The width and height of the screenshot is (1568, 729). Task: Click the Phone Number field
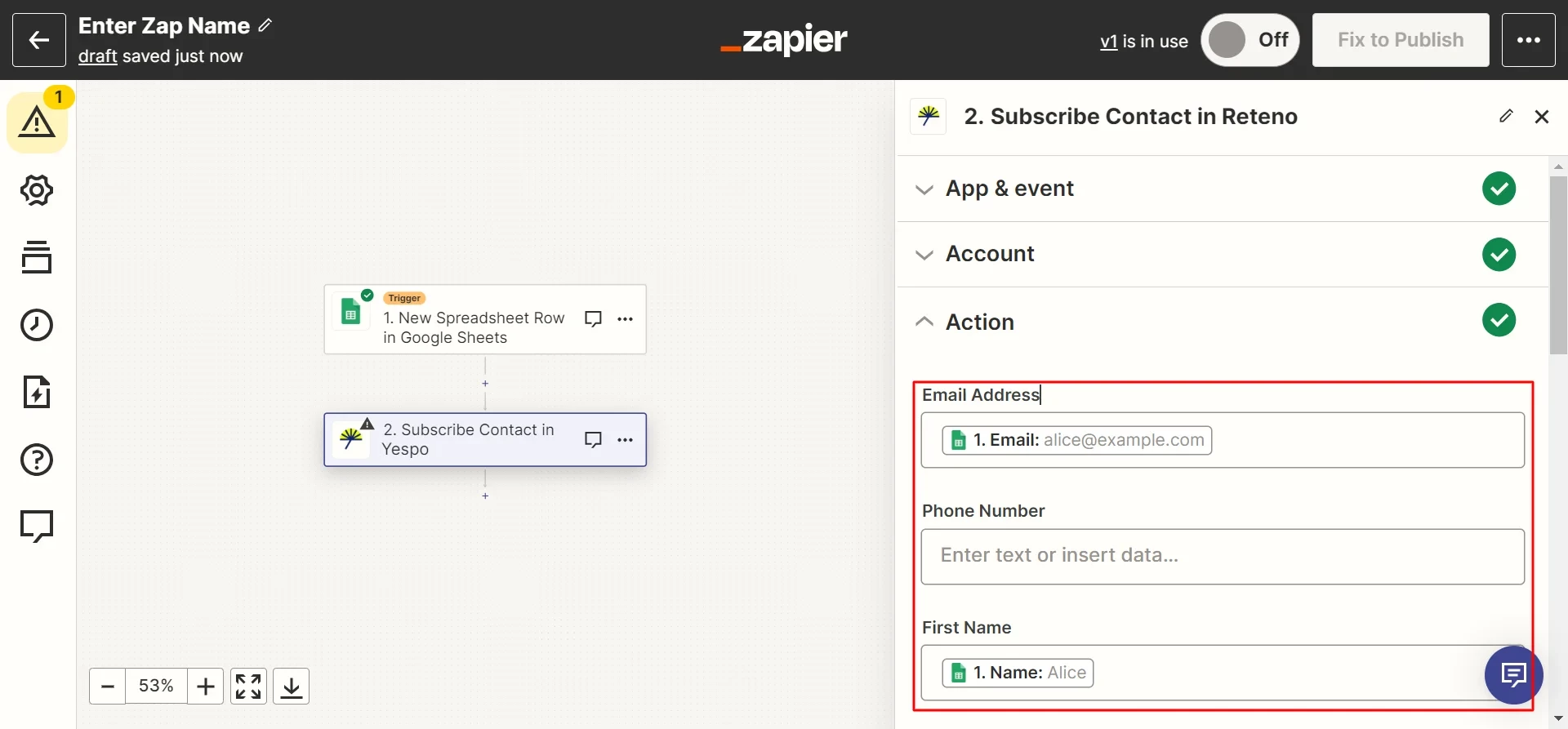point(1223,557)
